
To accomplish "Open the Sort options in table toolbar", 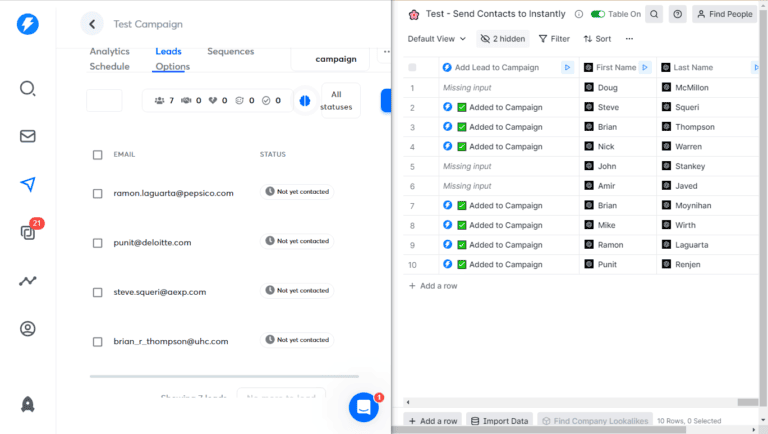I will [x=597, y=39].
